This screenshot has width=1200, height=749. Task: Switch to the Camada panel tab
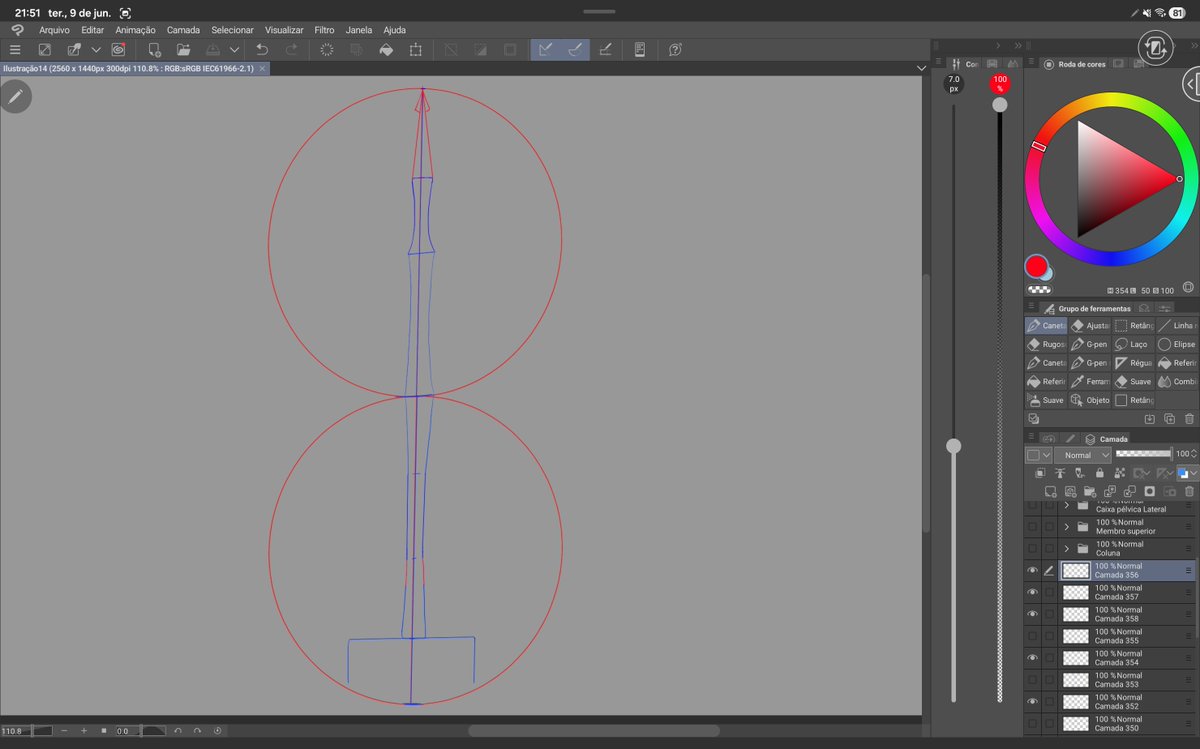(1106, 438)
